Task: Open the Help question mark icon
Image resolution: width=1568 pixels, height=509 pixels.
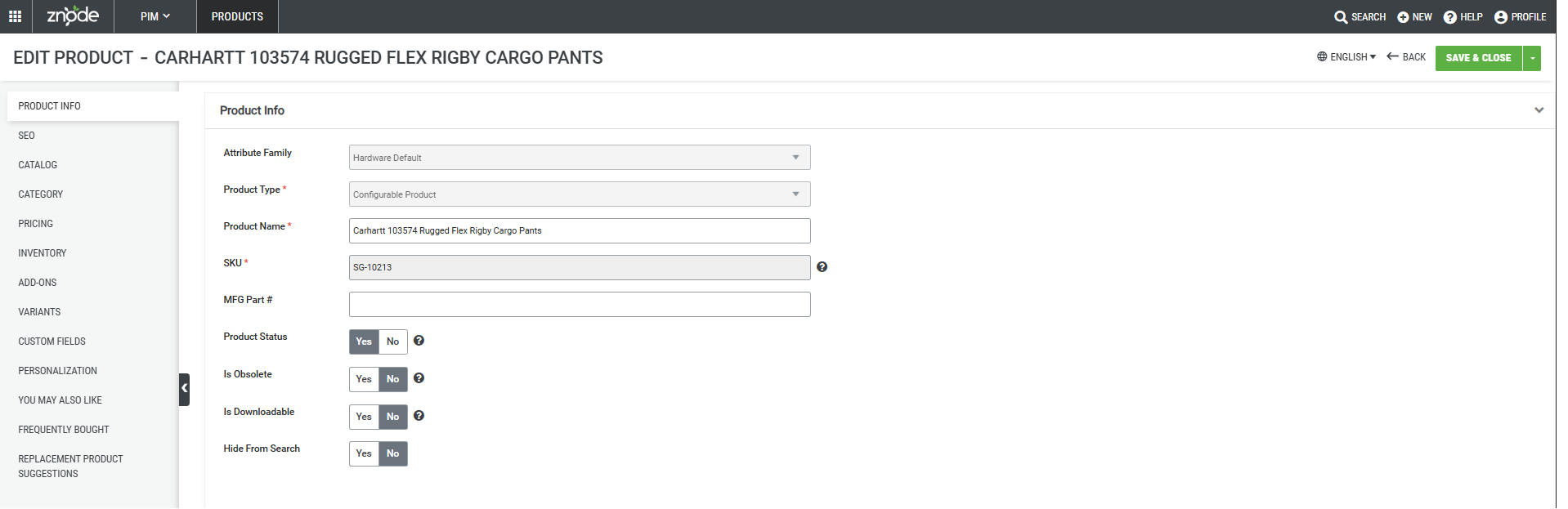Action: 1450,17
